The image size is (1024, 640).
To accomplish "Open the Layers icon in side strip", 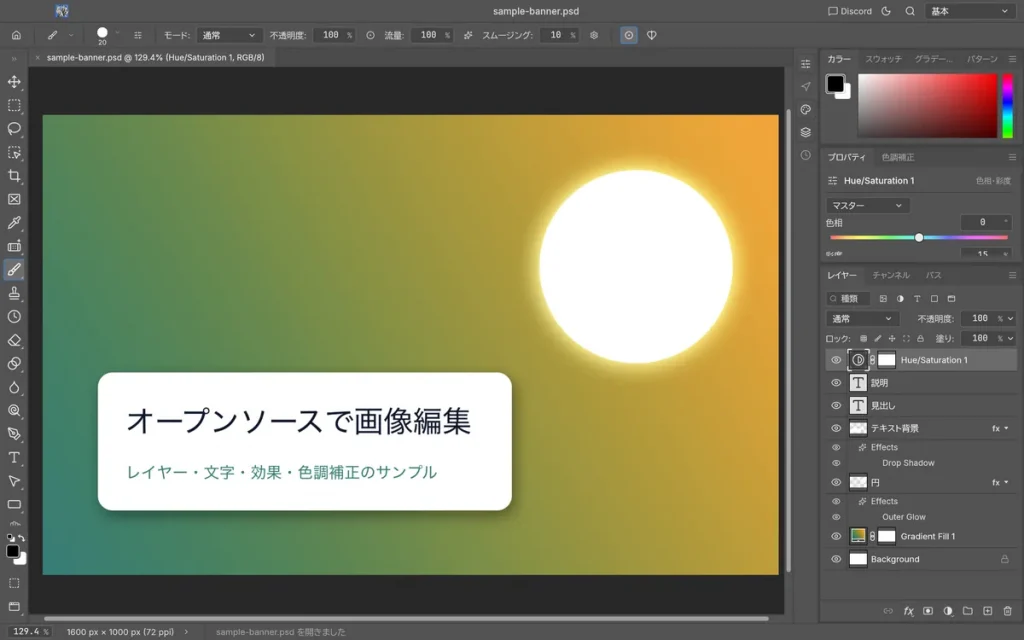I will (x=806, y=133).
